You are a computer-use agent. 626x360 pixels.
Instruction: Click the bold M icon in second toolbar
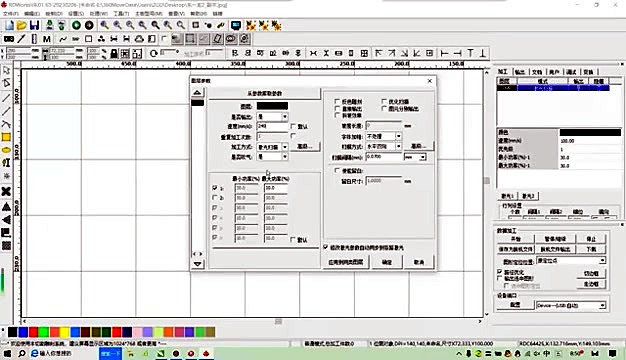[47, 39]
